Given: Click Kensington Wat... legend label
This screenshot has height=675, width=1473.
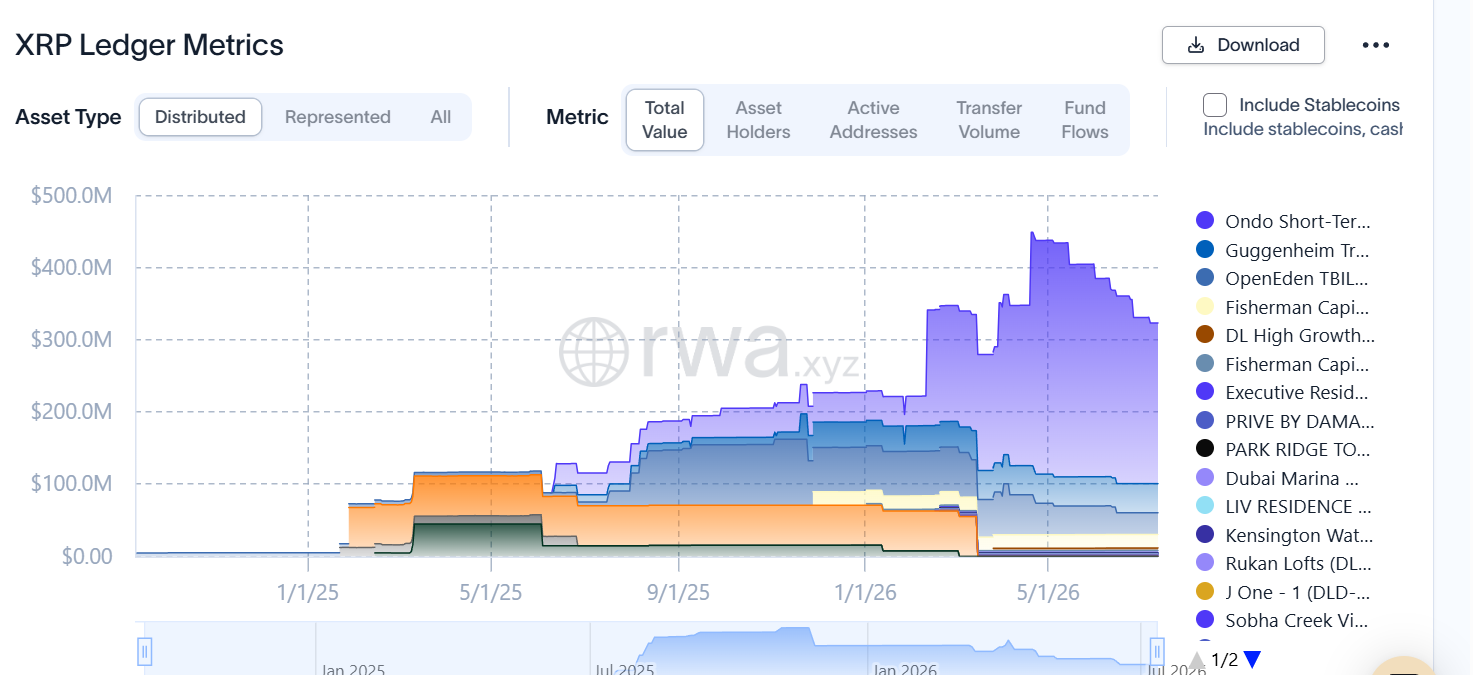Looking at the screenshot, I should [x=1299, y=535].
